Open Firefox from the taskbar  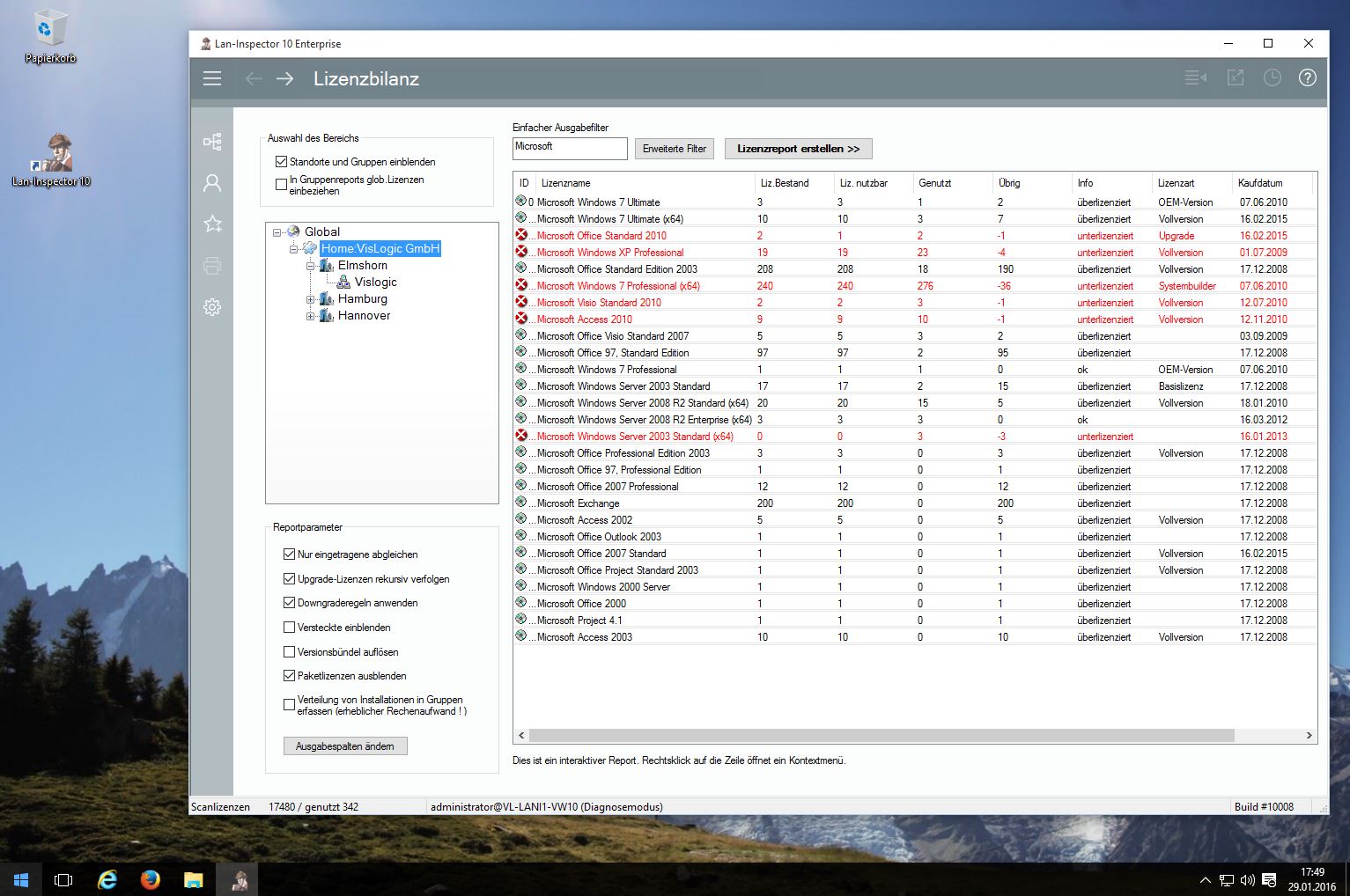(151, 879)
